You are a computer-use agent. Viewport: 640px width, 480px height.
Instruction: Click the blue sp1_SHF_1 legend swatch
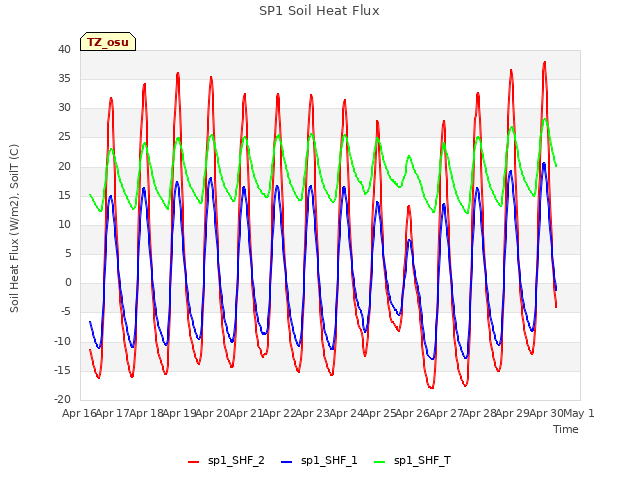click(287, 462)
